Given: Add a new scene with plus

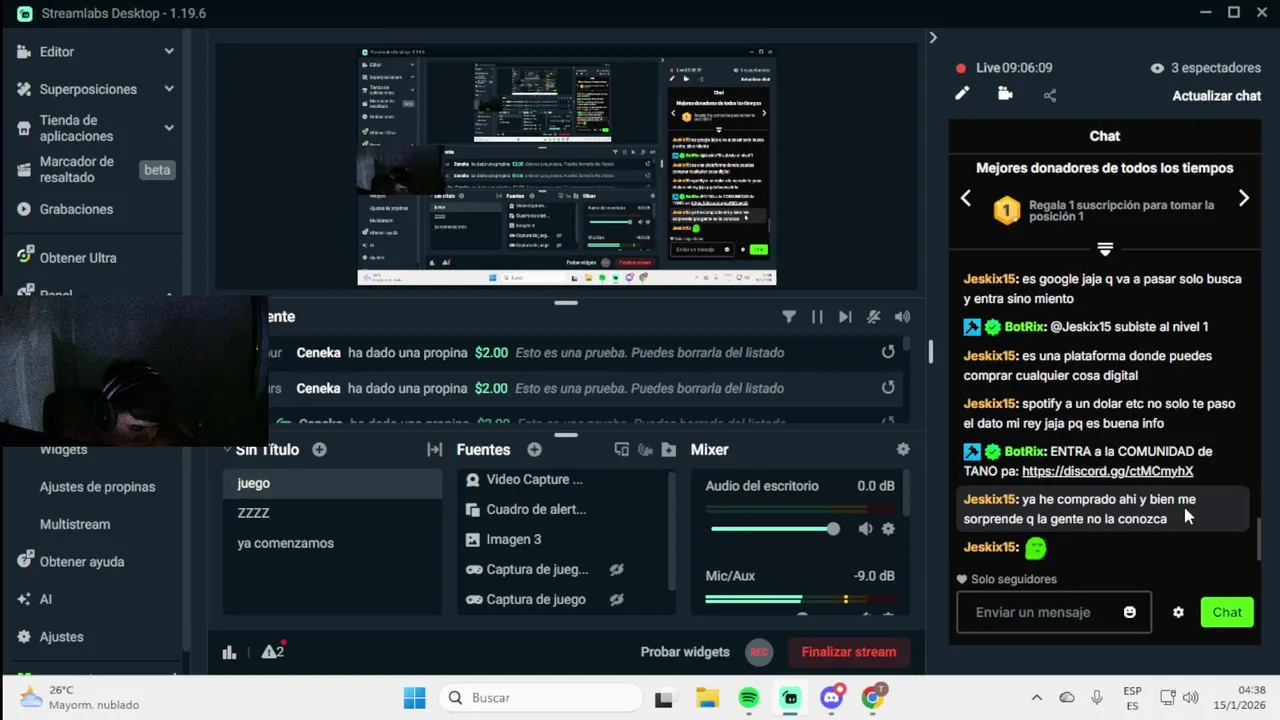Looking at the screenshot, I should coord(319,450).
